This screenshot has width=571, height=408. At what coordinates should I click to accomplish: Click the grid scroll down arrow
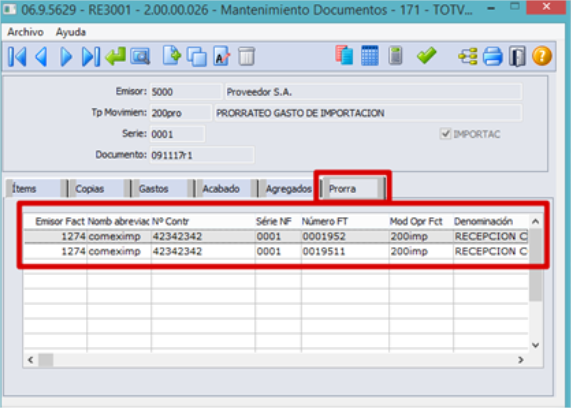[535, 345]
